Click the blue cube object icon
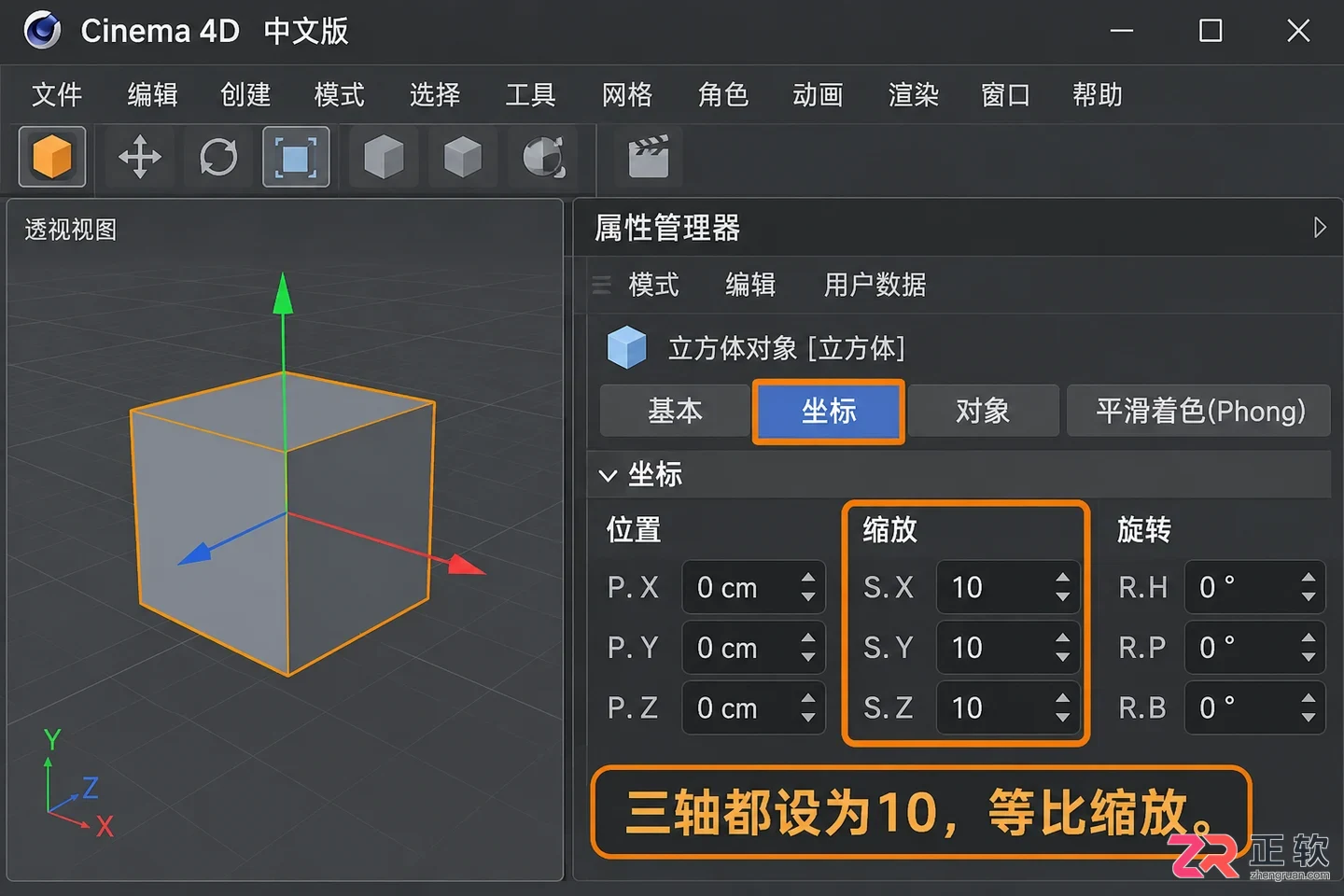 pyautogui.click(x=626, y=347)
